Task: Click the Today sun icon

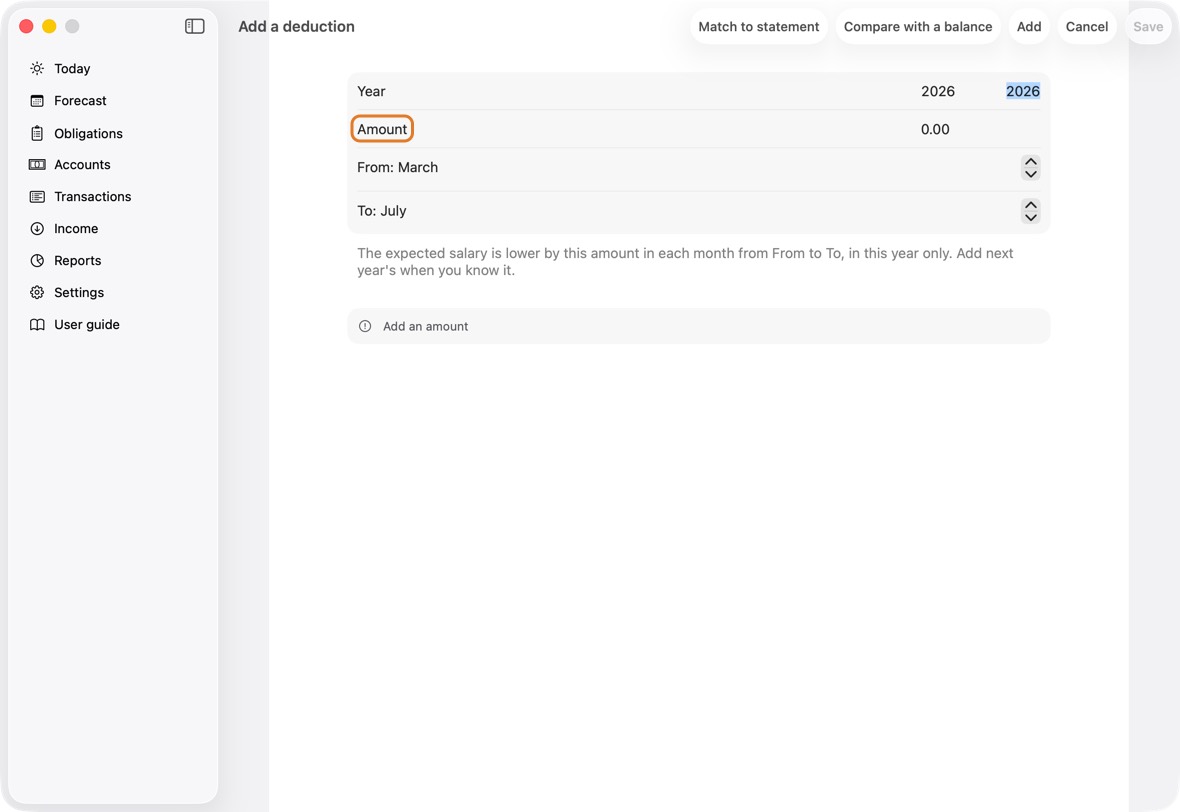Action: 37,68
